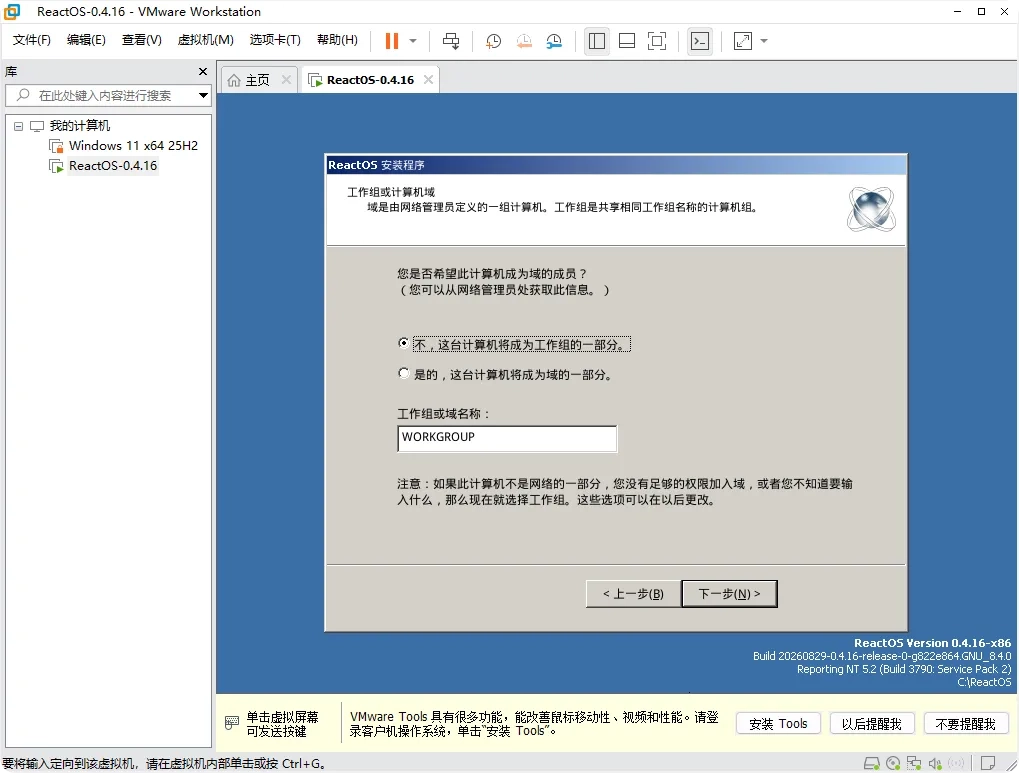Open the 帮助(H) menu

point(337,40)
